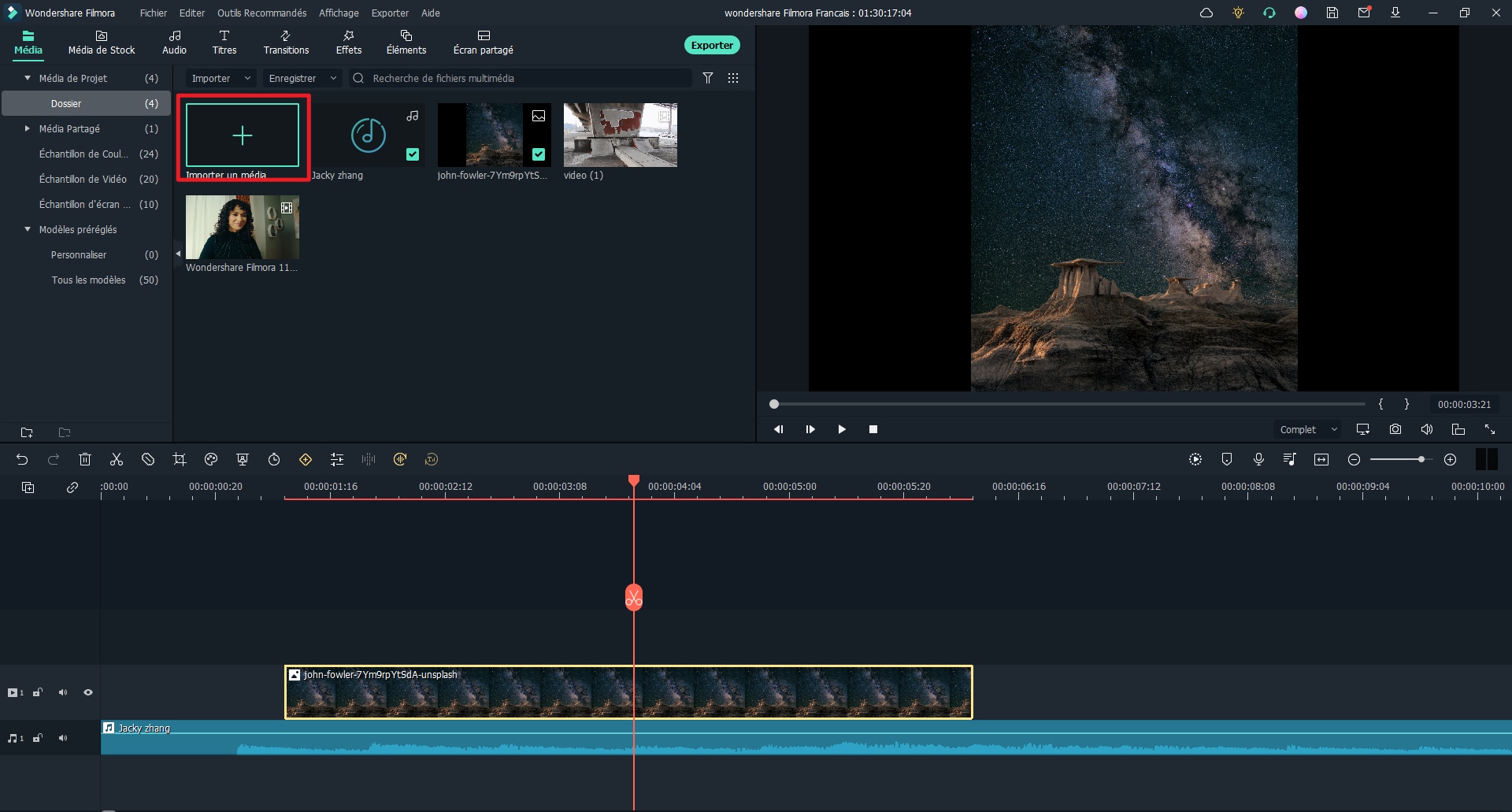This screenshot has height=812, width=1512.
Task: Open the download icon in title bar
Action: pyautogui.click(x=1395, y=13)
